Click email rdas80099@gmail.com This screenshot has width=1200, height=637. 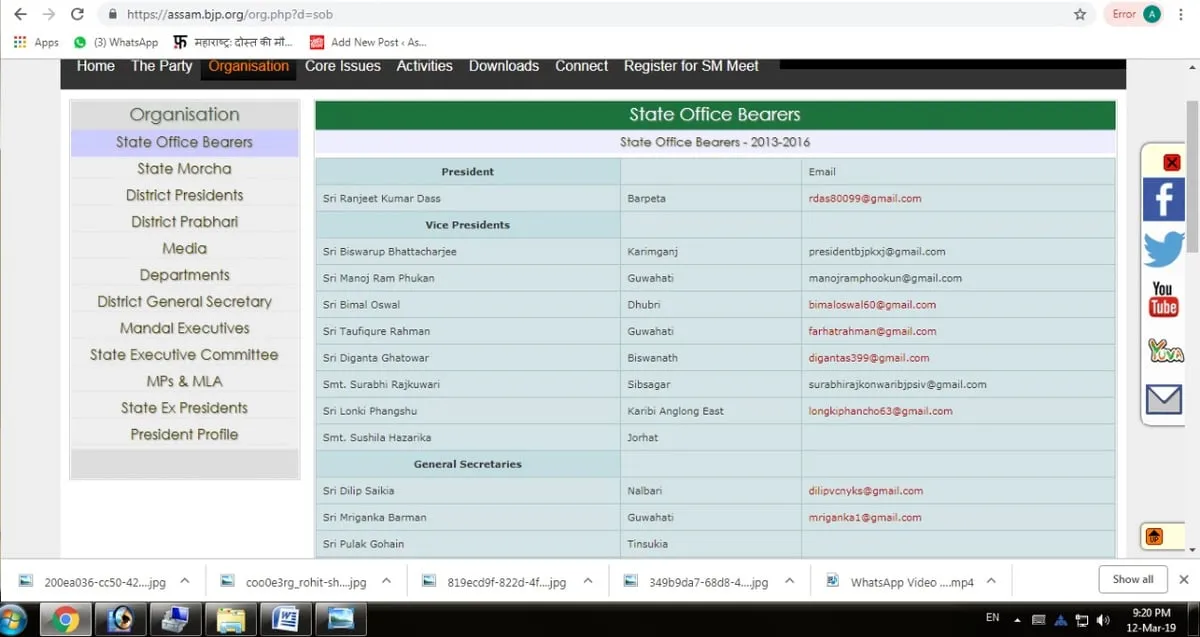865,199
